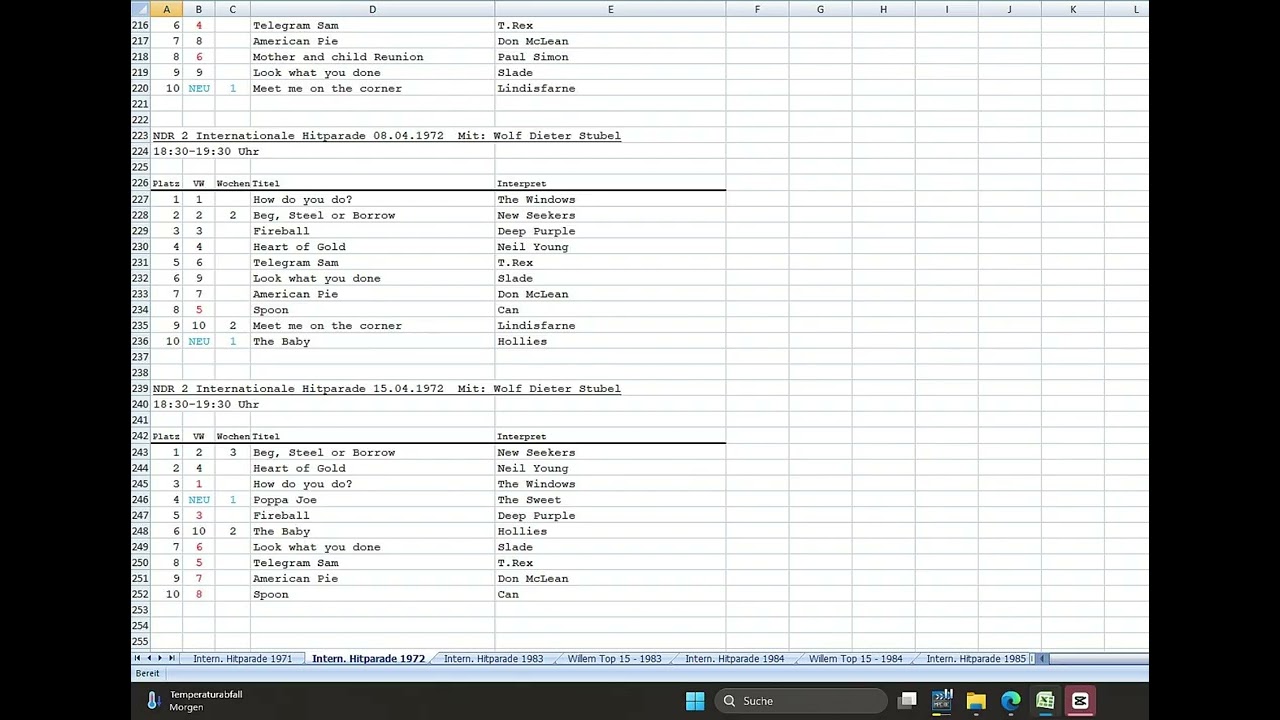Click "Hollies" in row 236

(x=522, y=342)
